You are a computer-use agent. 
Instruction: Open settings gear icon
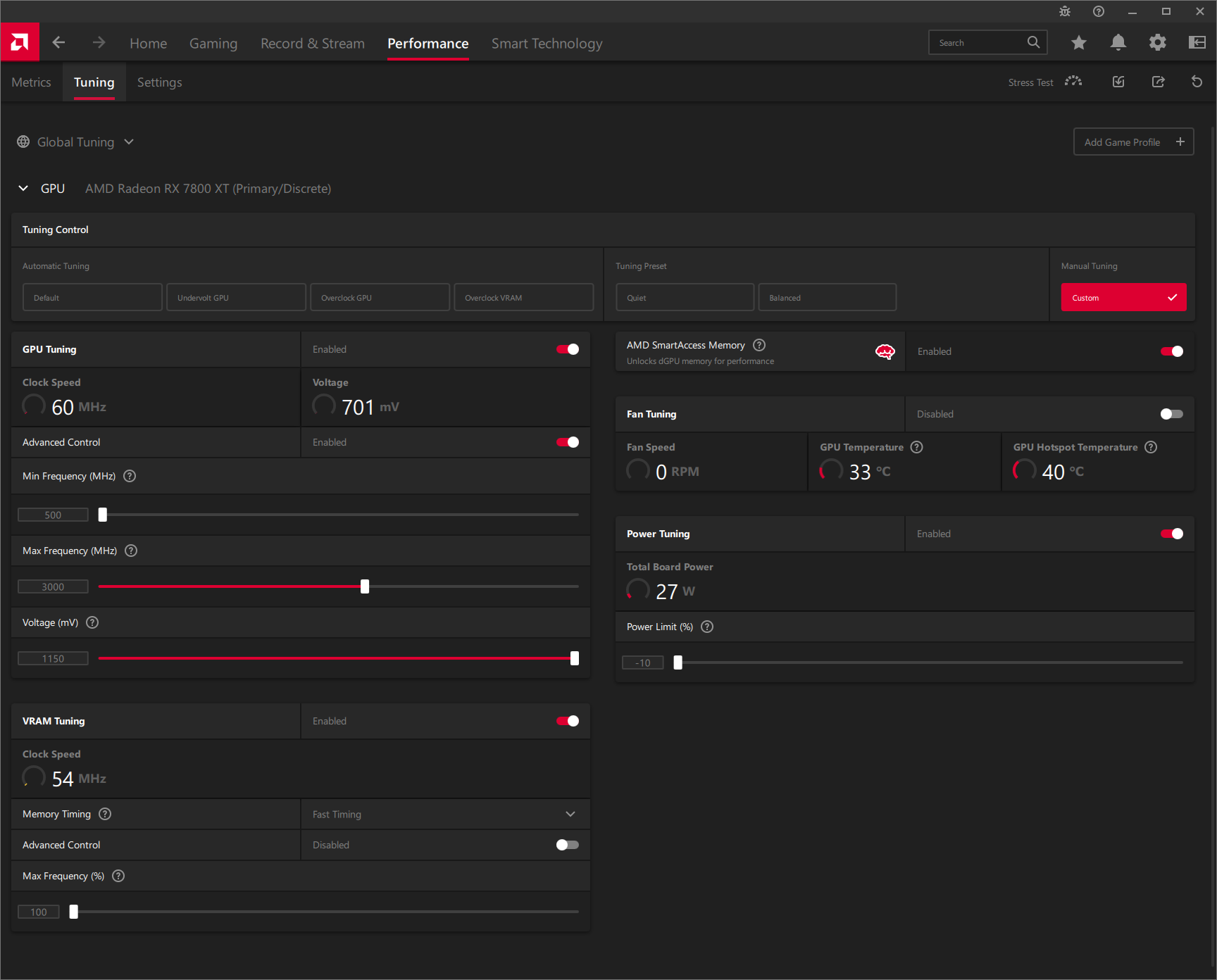pos(1157,43)
